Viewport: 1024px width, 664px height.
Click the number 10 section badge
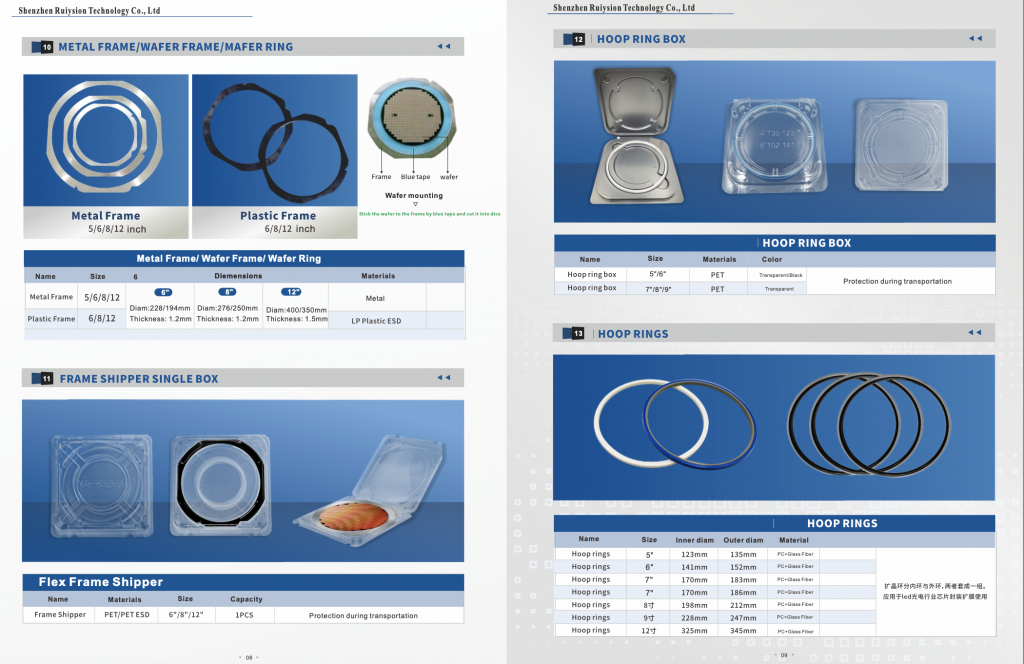pos(47,47)
